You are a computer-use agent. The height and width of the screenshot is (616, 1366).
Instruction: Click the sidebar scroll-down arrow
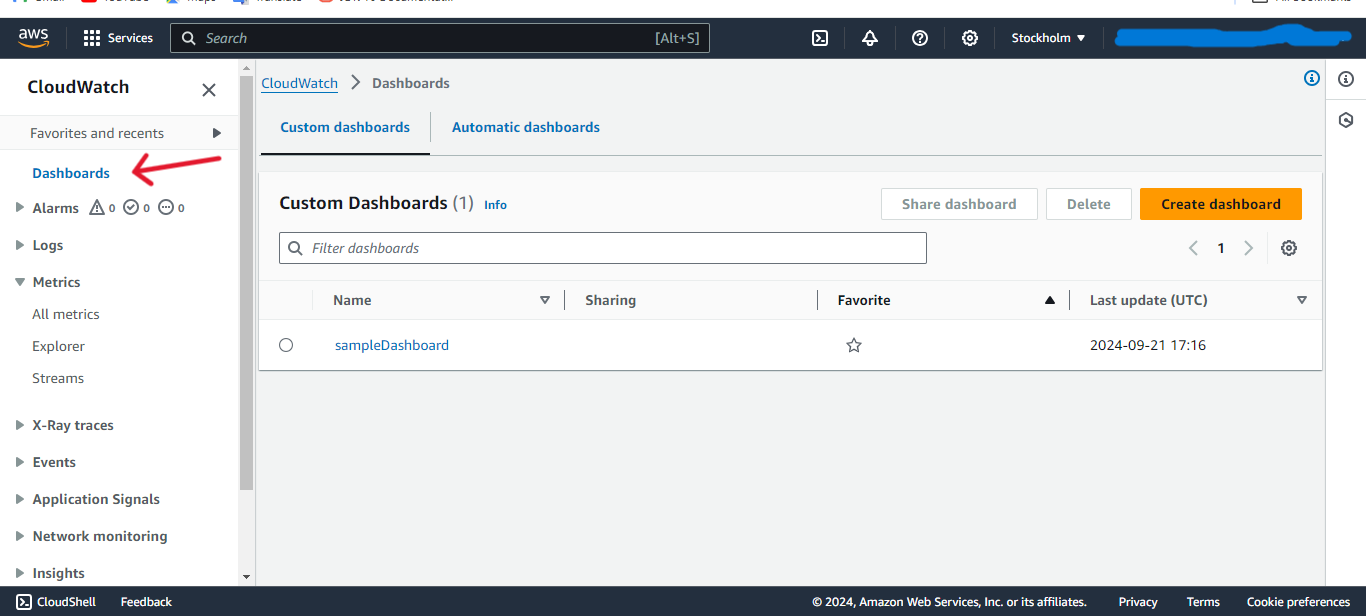pos(247,577)
